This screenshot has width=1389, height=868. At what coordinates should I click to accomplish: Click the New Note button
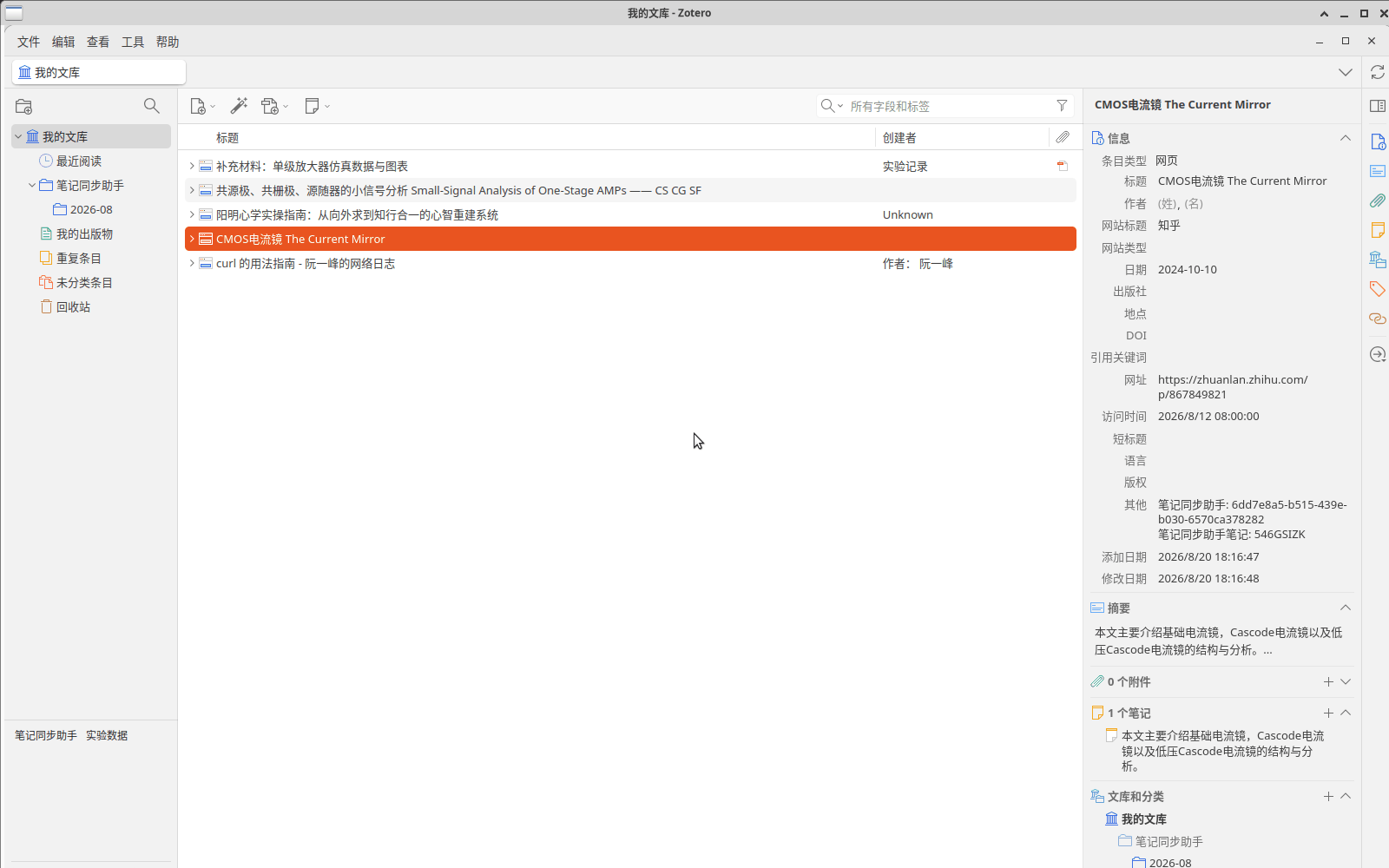click(x=317, y=106)
